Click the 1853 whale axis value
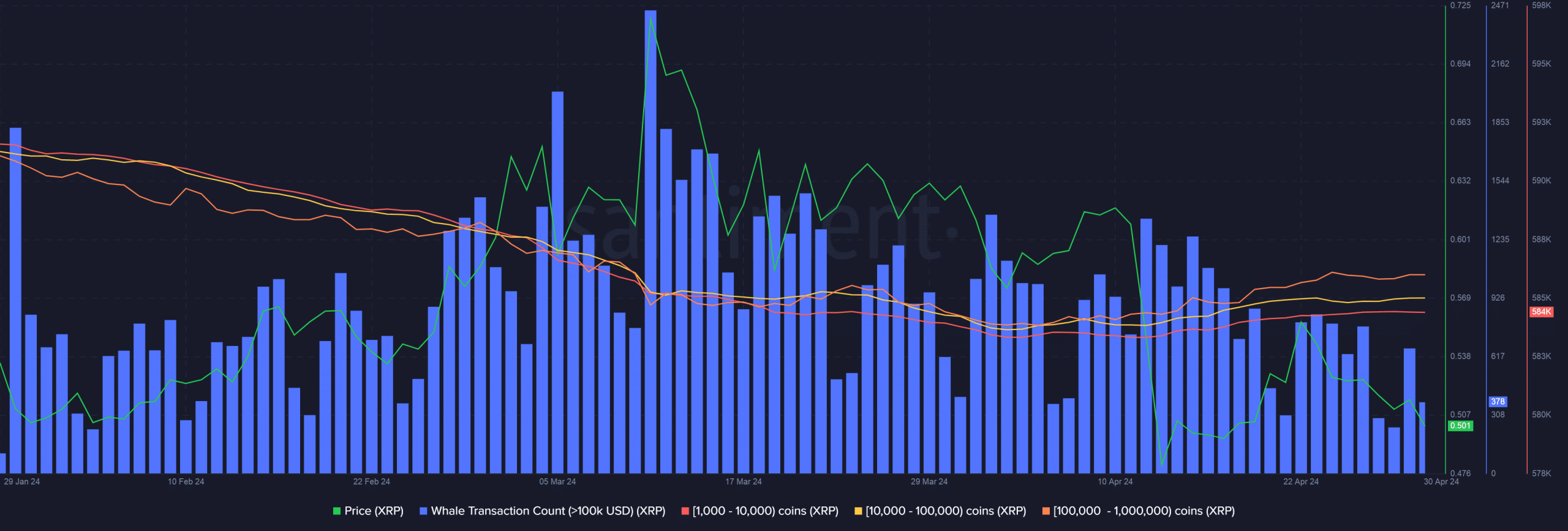The height and width of the screenshot is (531, 1568). tap(1500, 122)
